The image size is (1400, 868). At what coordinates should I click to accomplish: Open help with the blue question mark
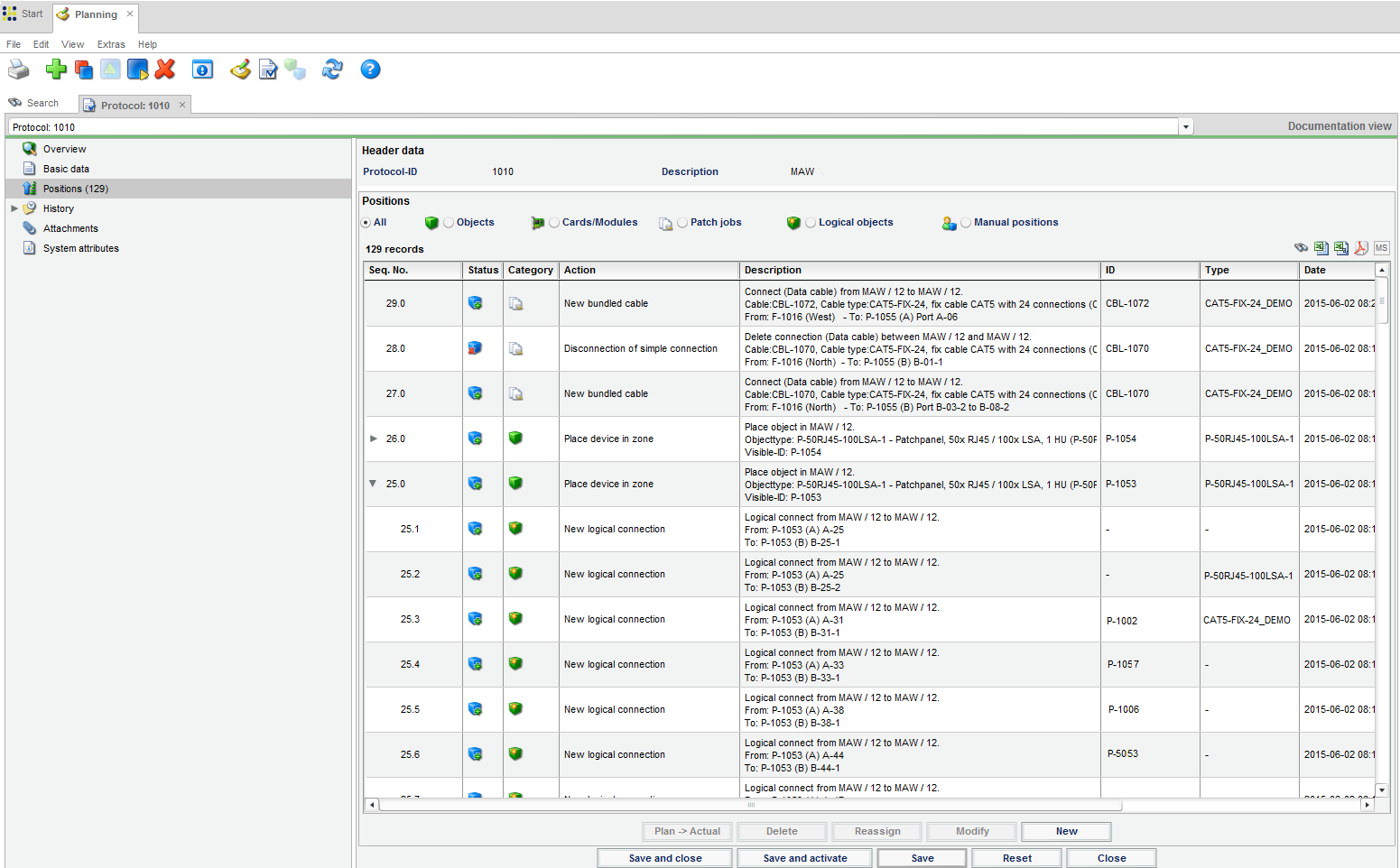(x=370, y=69)
